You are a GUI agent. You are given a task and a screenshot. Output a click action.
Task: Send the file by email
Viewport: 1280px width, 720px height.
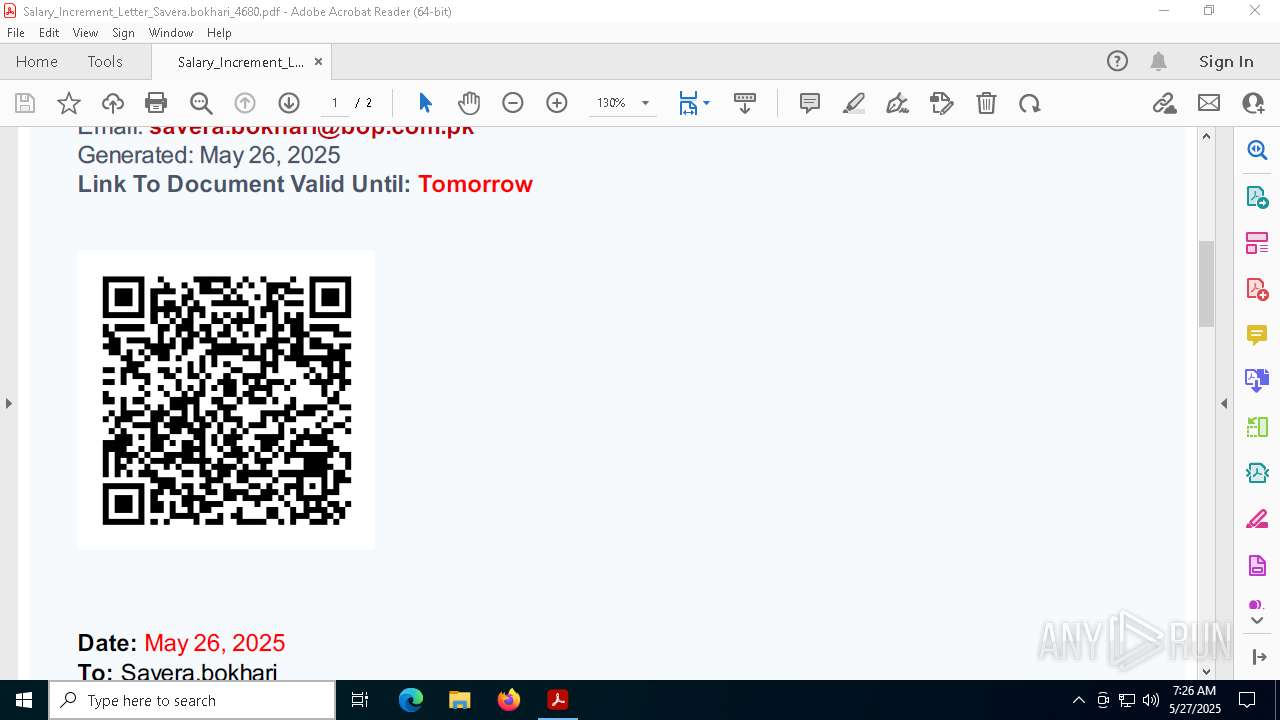pos(1209,103)
